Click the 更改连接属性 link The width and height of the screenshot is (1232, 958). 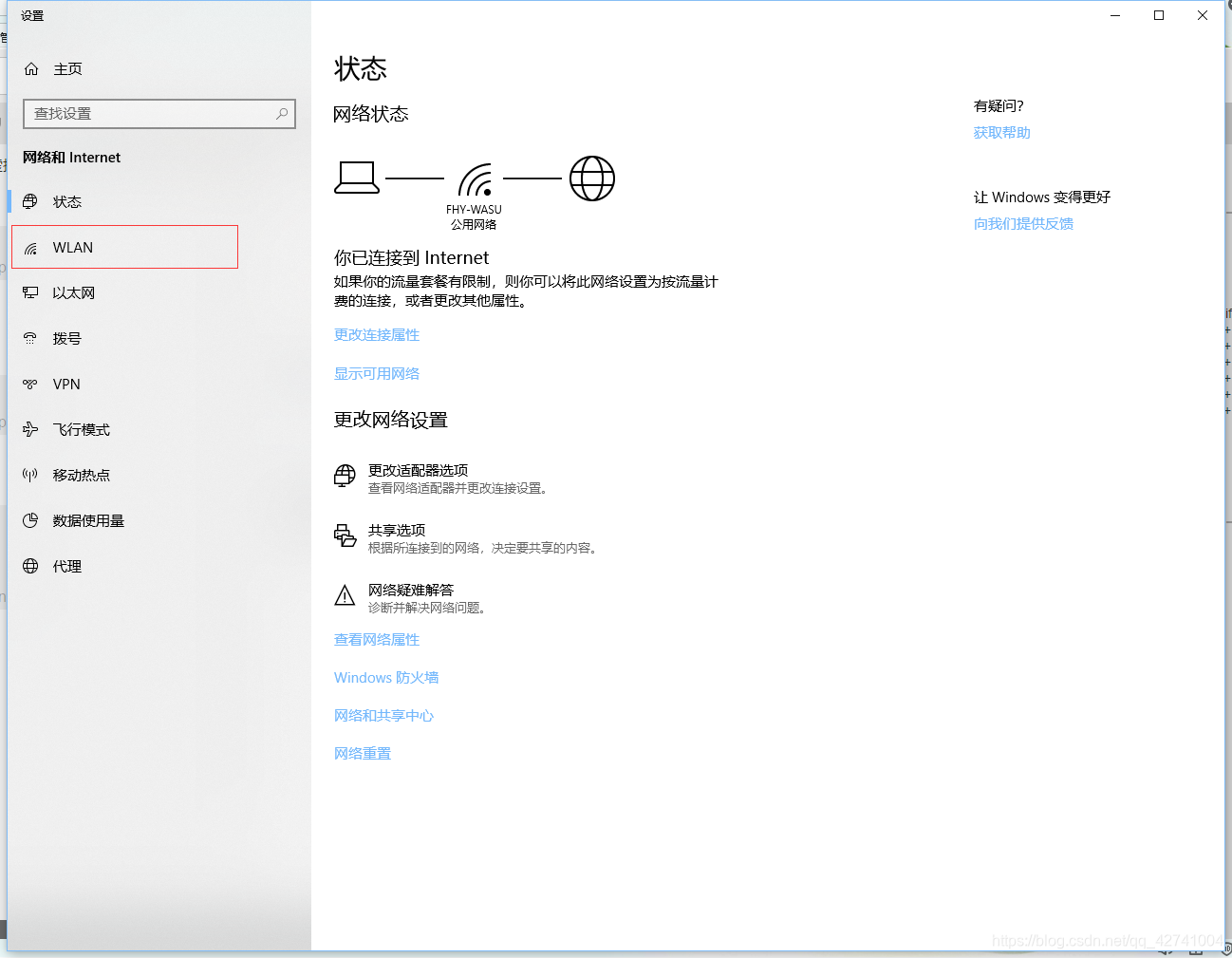(x=377, y=335)
